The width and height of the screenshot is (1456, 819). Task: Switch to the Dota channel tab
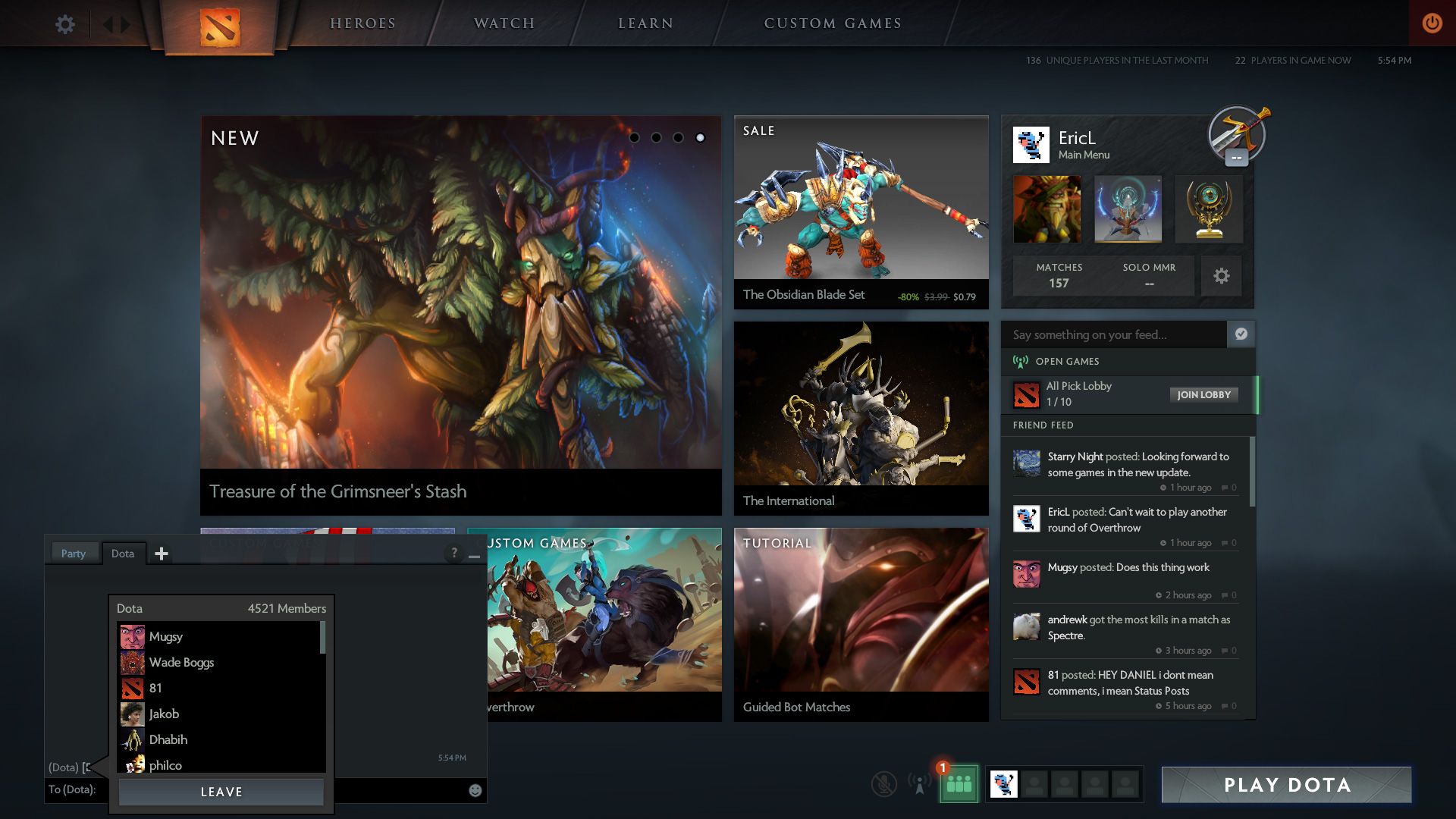pyautogui.click(x=122, y=552)
